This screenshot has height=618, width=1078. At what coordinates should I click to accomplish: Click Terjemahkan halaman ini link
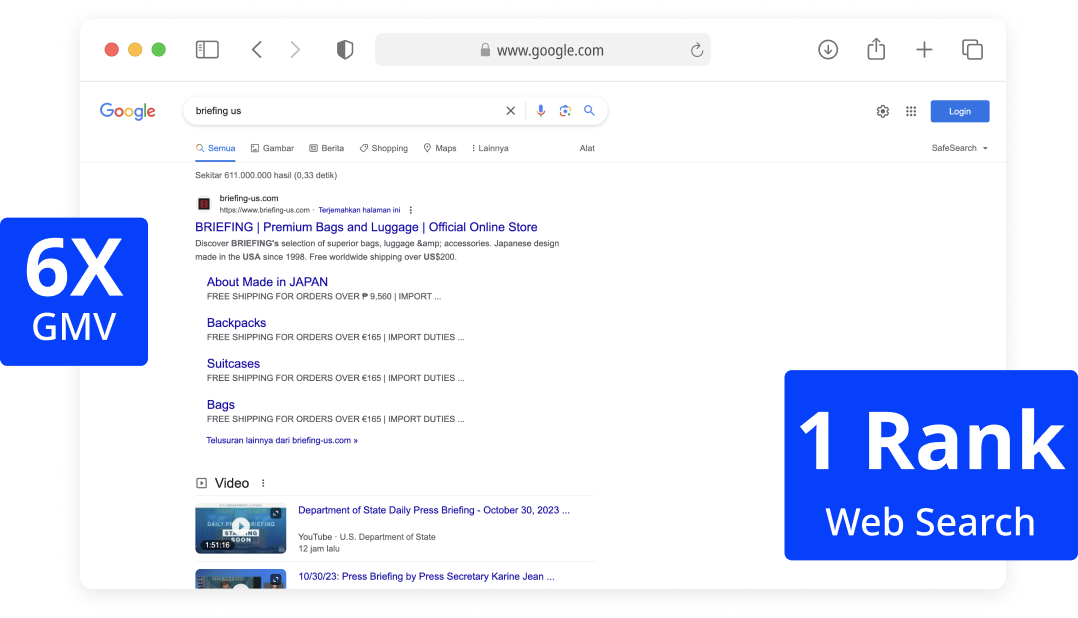tap(359, 210)
